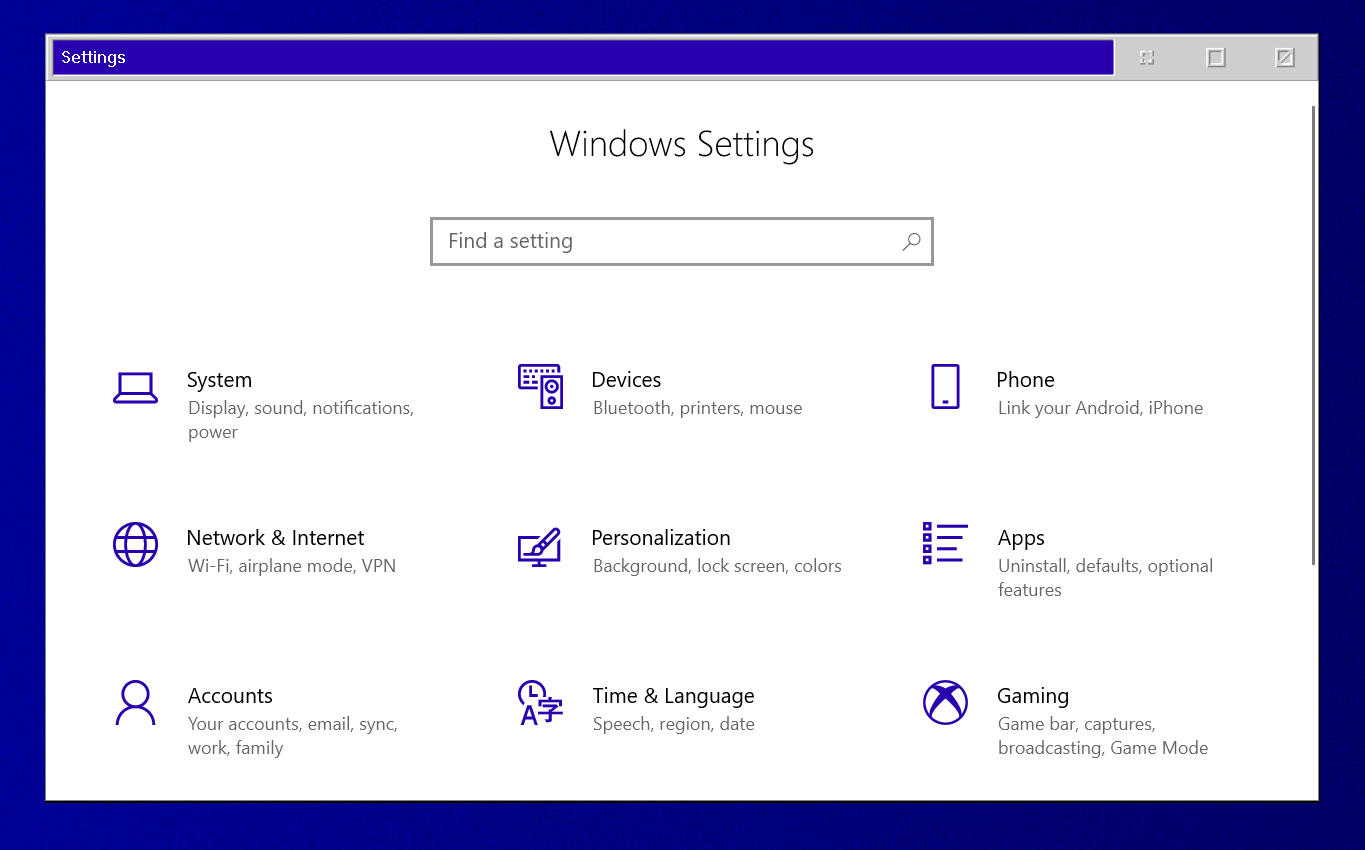Viewport: 1365px width, 850px height.
Task: Go to the Devices category title
Action: pos(626,380)
